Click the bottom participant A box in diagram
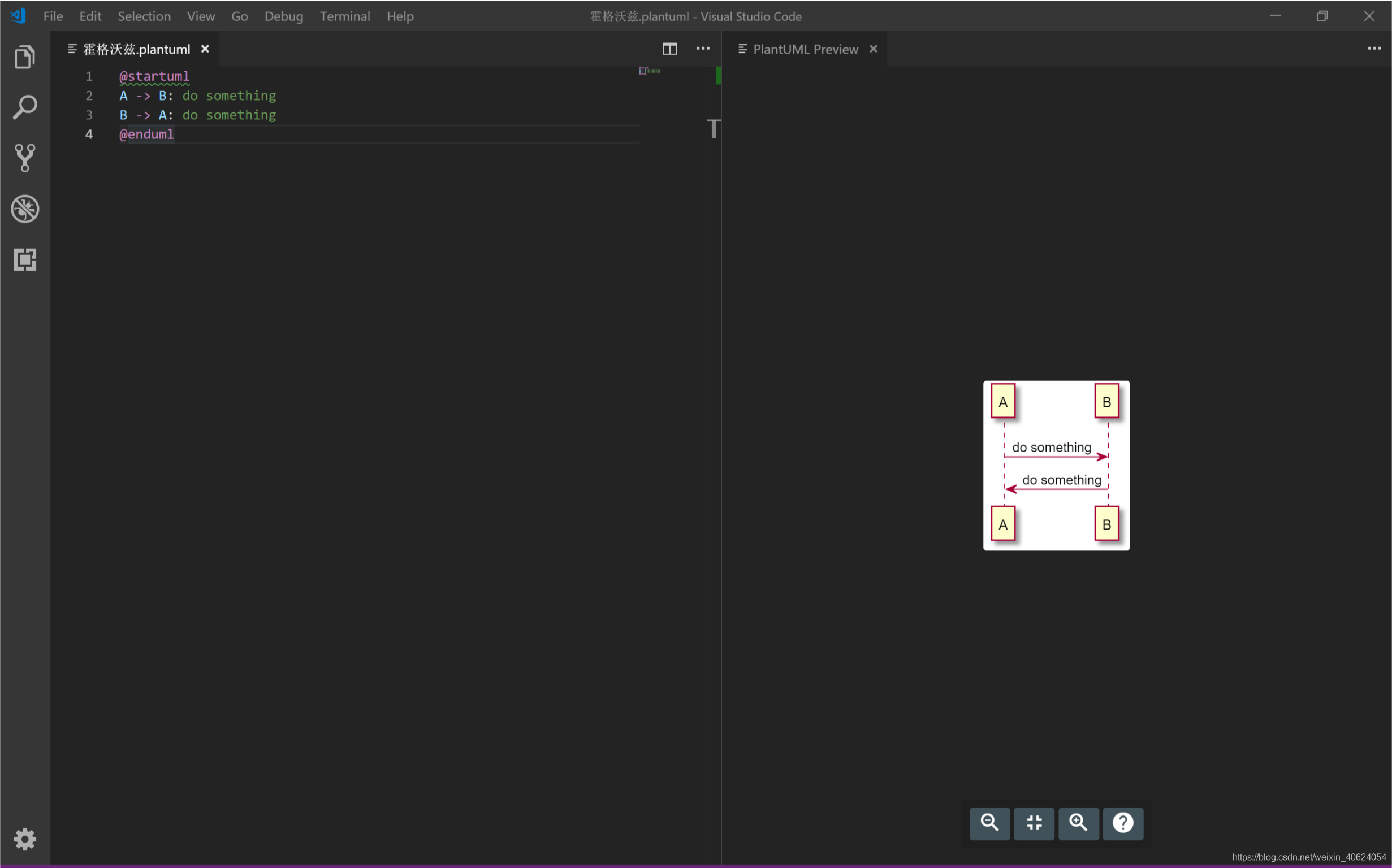Image resolution: width=1392 pixels, height=868 pixels. pyautogui.click(x=1002, y=523)
